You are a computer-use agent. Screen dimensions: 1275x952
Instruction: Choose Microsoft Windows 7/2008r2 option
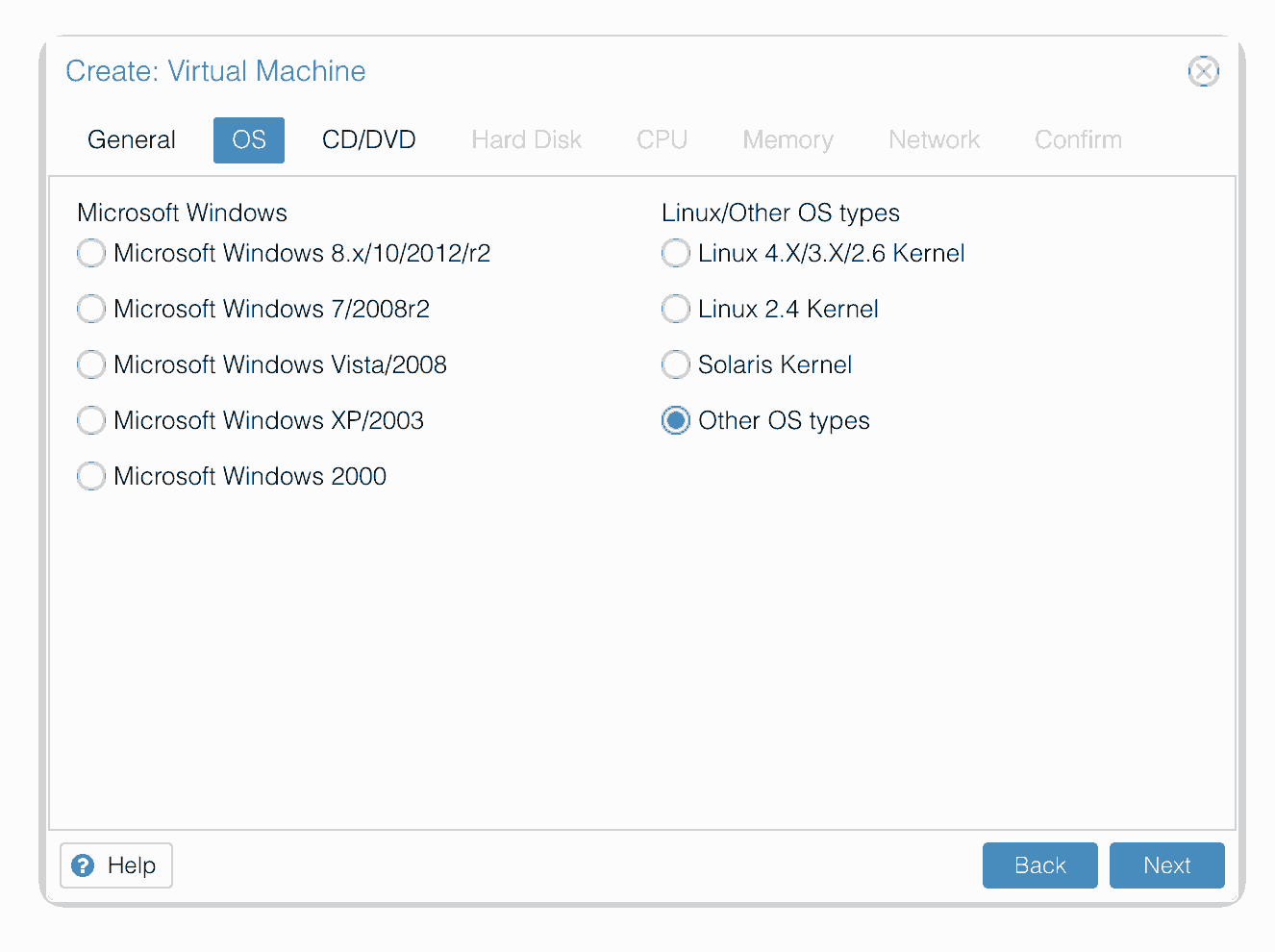coord(91,309)
